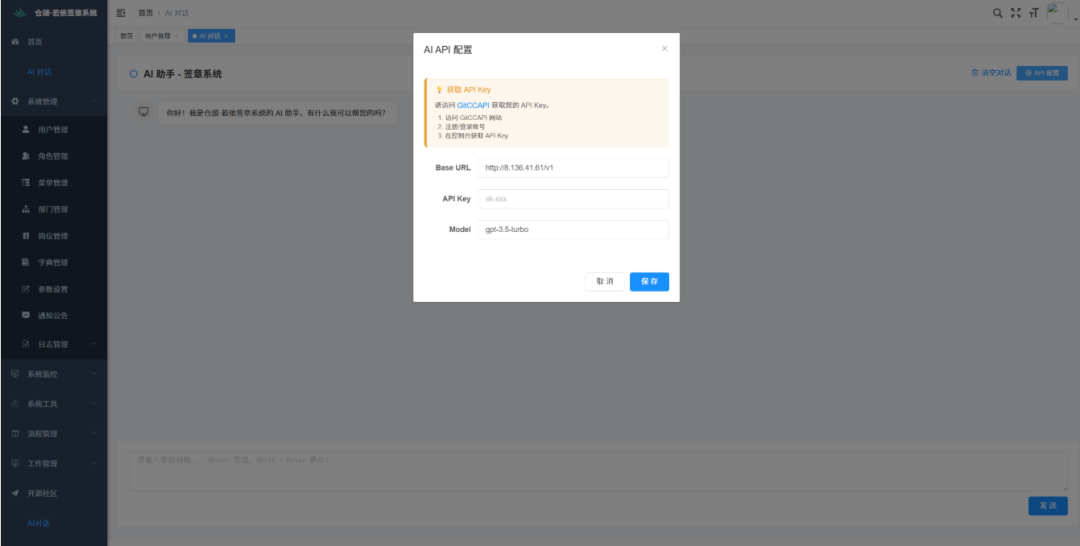
Task: Click 取消 to cancel the dialog
Action: [605, 282]
